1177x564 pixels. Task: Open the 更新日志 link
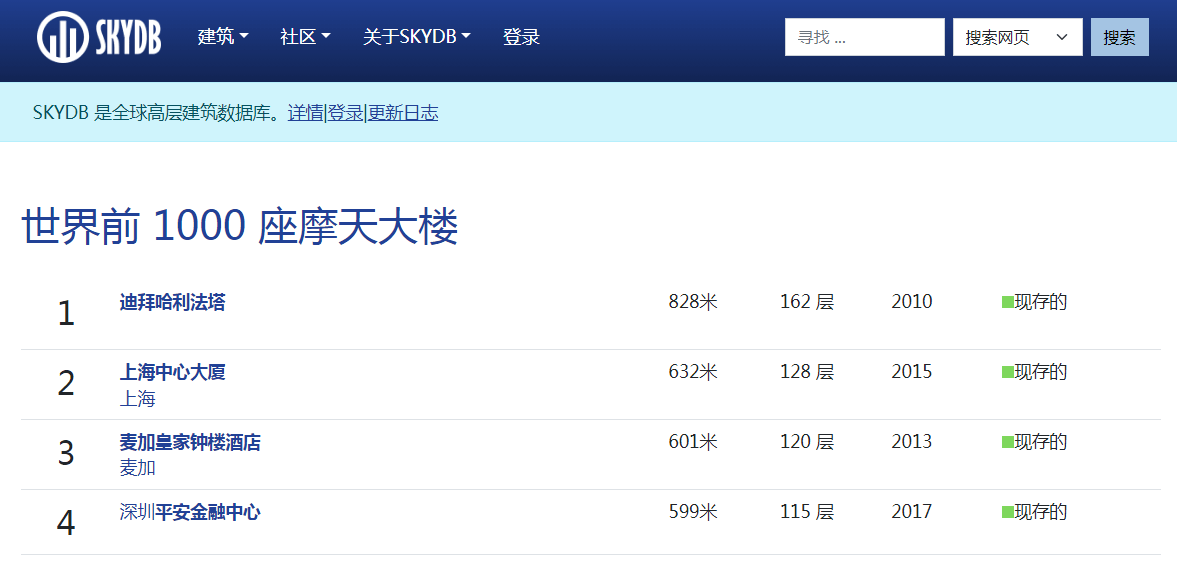[x=403, y=113]
